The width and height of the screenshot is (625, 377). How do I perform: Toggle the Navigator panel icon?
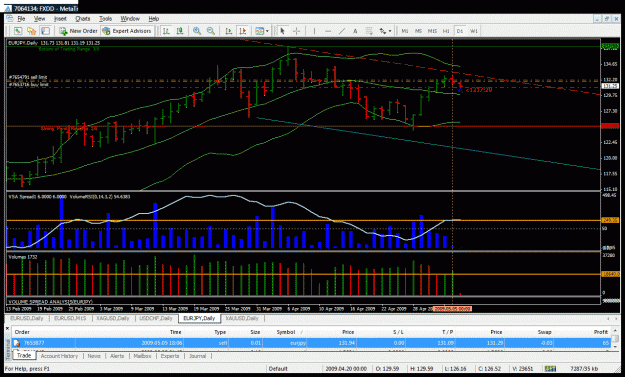(45, 31)
